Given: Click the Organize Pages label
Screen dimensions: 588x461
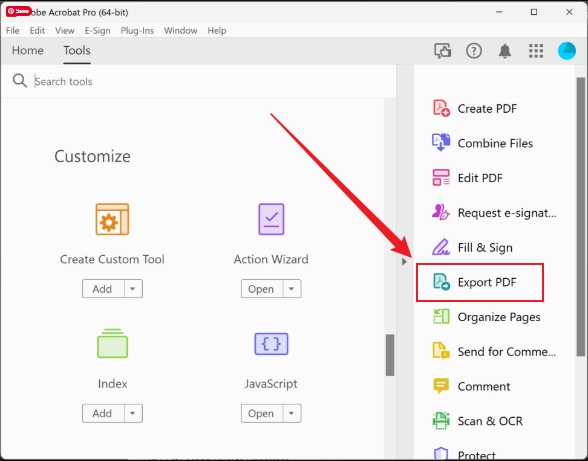Looking at the screenshot, I should coord(499,317).
